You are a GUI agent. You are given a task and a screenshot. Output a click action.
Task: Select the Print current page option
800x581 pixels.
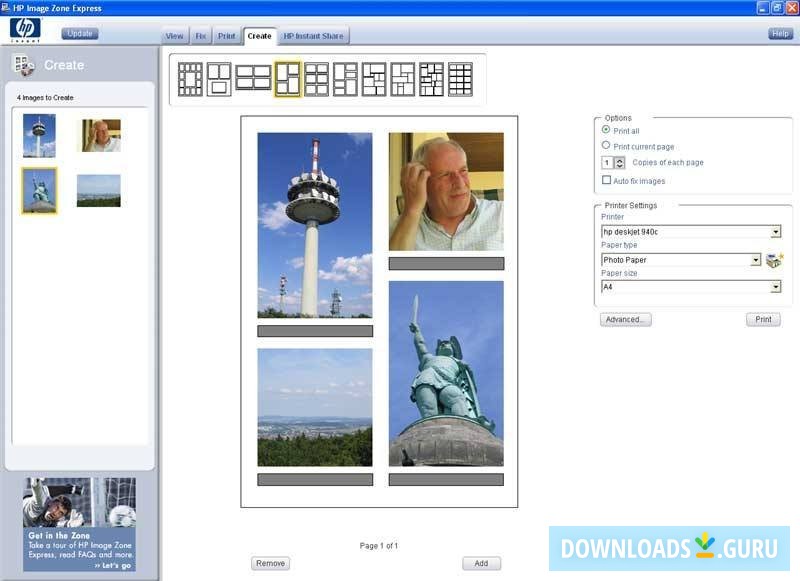pyautogui.click(x=606, y=145)
